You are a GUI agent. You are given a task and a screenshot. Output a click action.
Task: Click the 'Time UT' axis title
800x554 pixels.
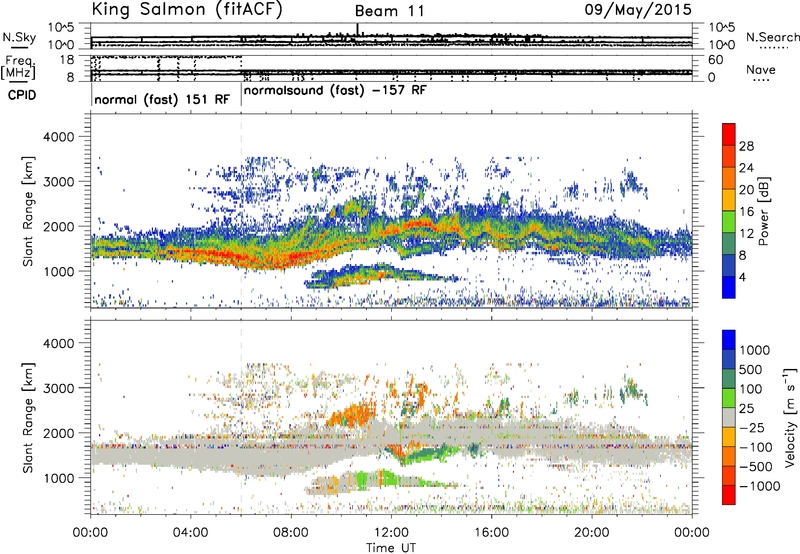(391, 548)
